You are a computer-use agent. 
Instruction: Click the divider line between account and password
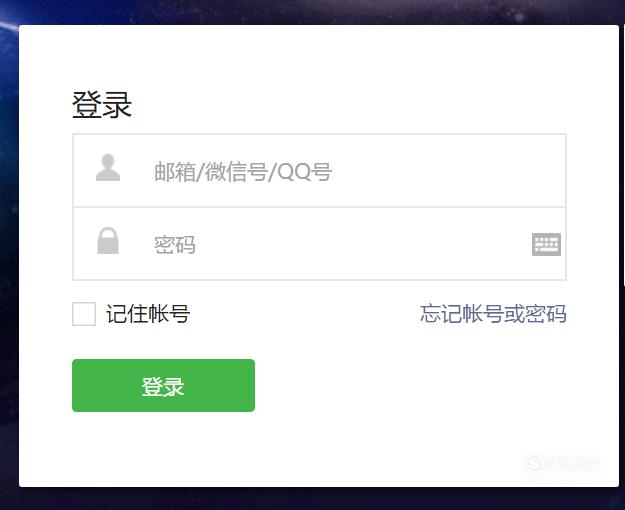coord(319,207)
